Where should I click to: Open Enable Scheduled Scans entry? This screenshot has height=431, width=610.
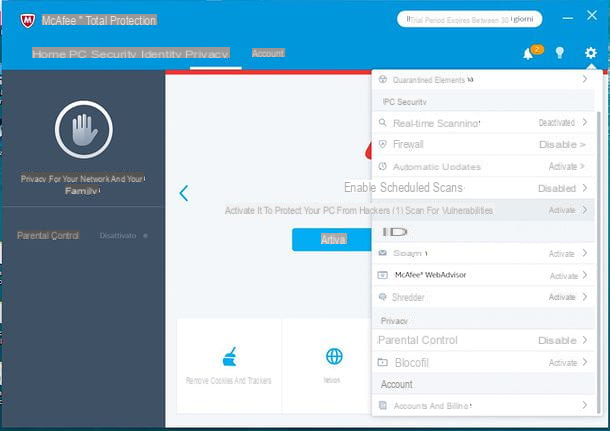click(483, 188)
